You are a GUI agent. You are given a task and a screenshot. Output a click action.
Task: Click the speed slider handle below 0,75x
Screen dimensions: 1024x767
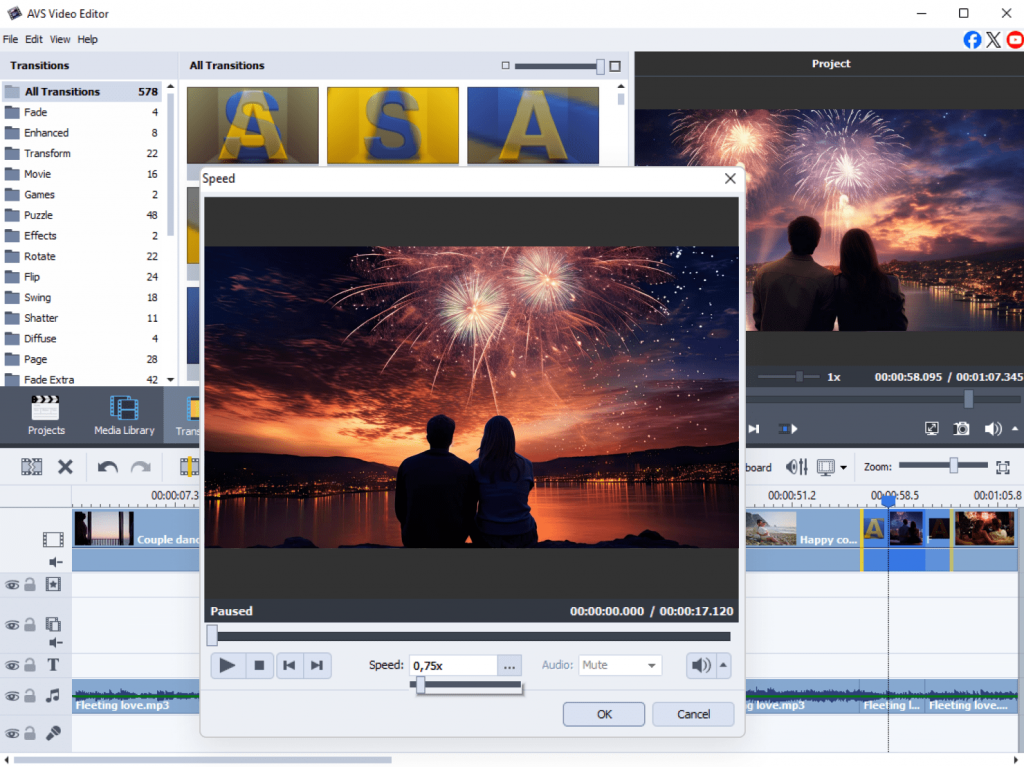click(421, 685)
